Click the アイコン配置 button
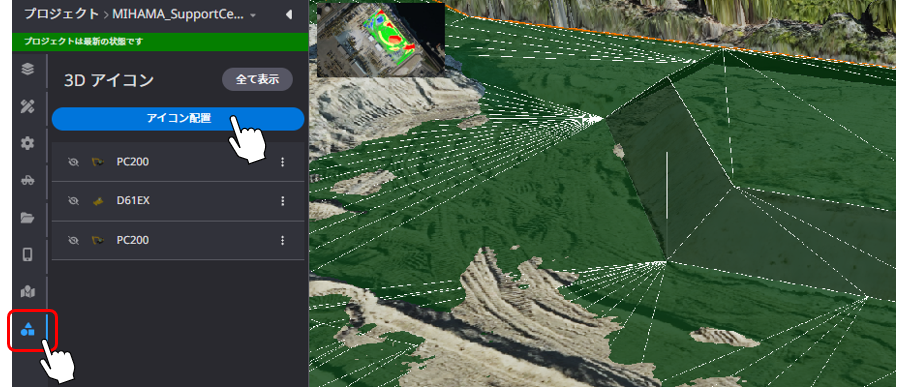 (x=178, y=119)
